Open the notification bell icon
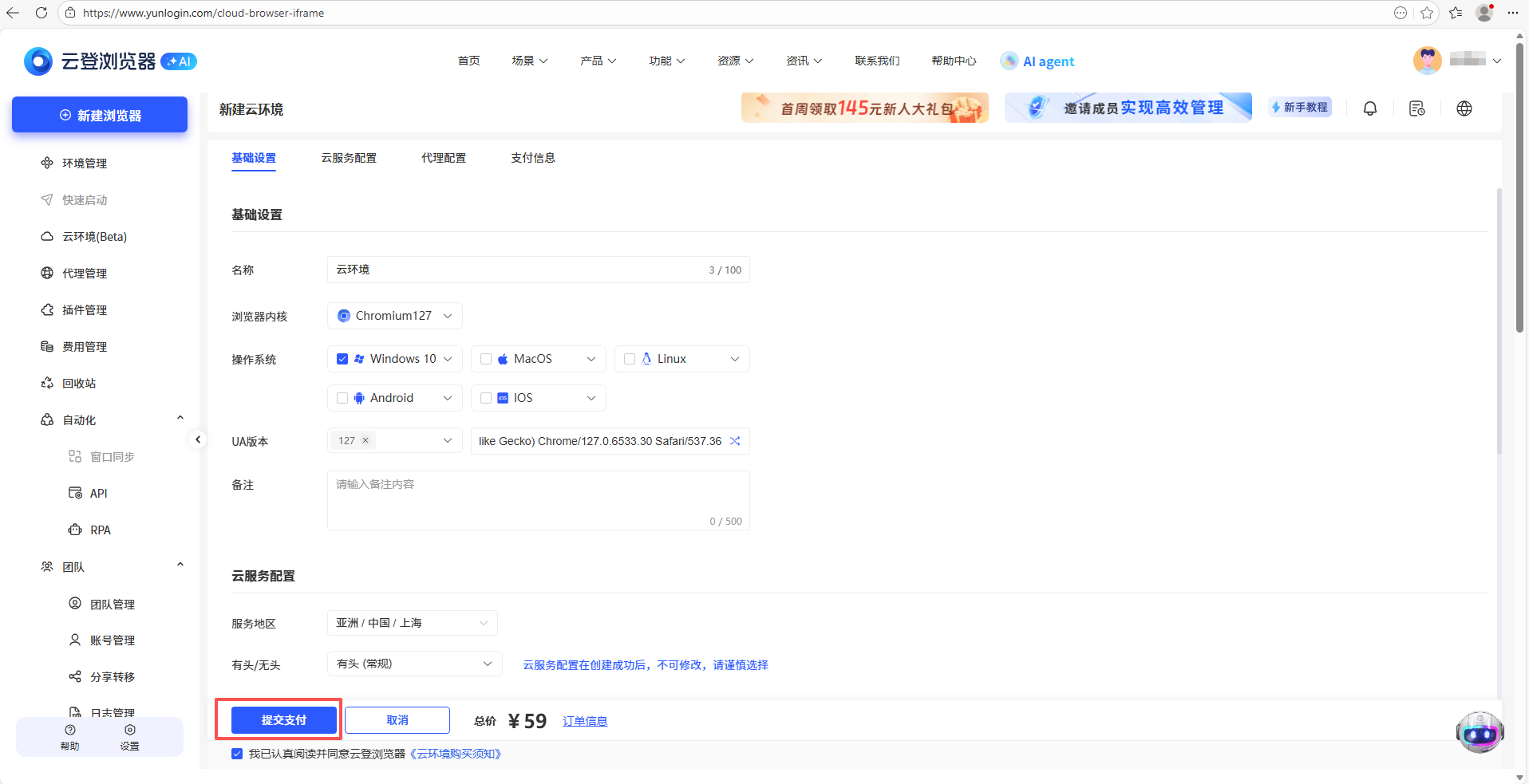This screenshot has height=784, width=1529. (1370, 108)
